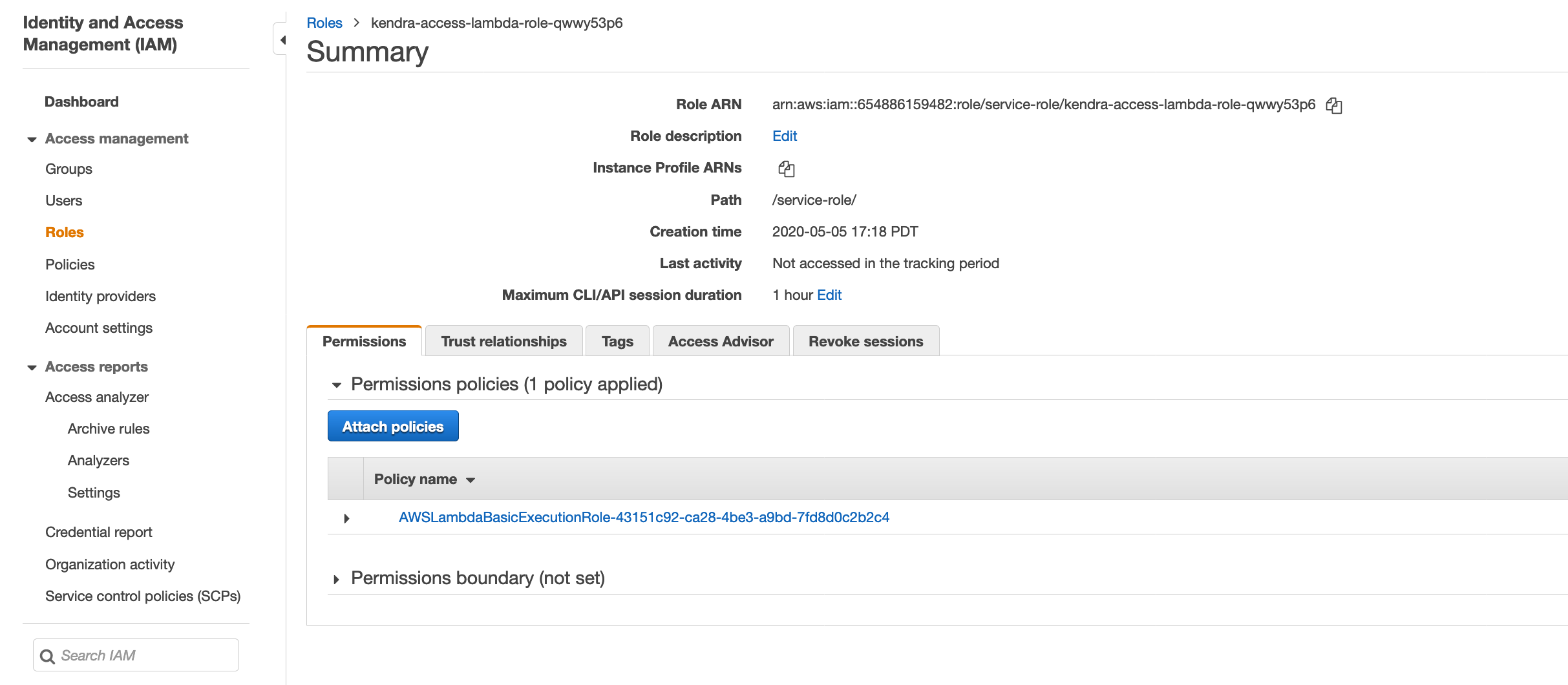Copy the Role ARN to clipboard
Viewport: 1568px width, 685px height.
[x=1334, y=105]
